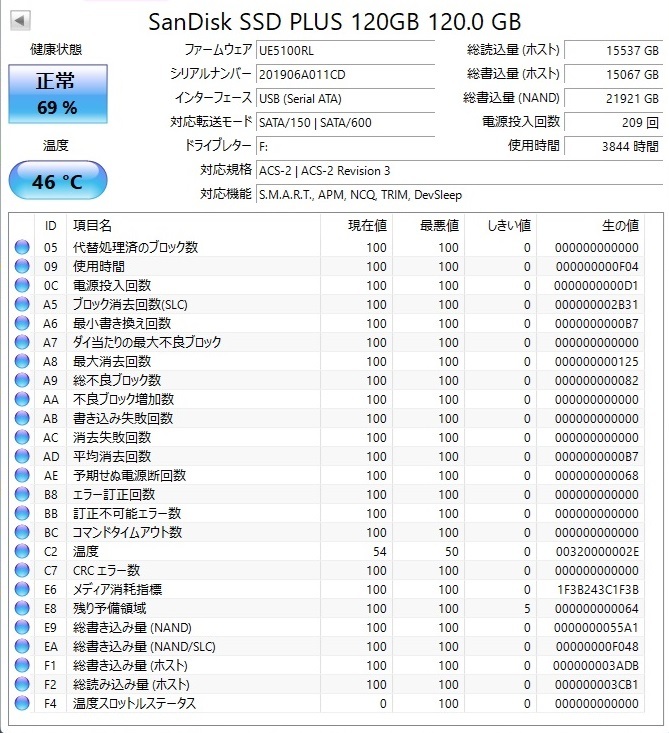Click the serial number field 201906A011CD
The width and height of the screenshot is (669, 733).
(x=345, y=74)
